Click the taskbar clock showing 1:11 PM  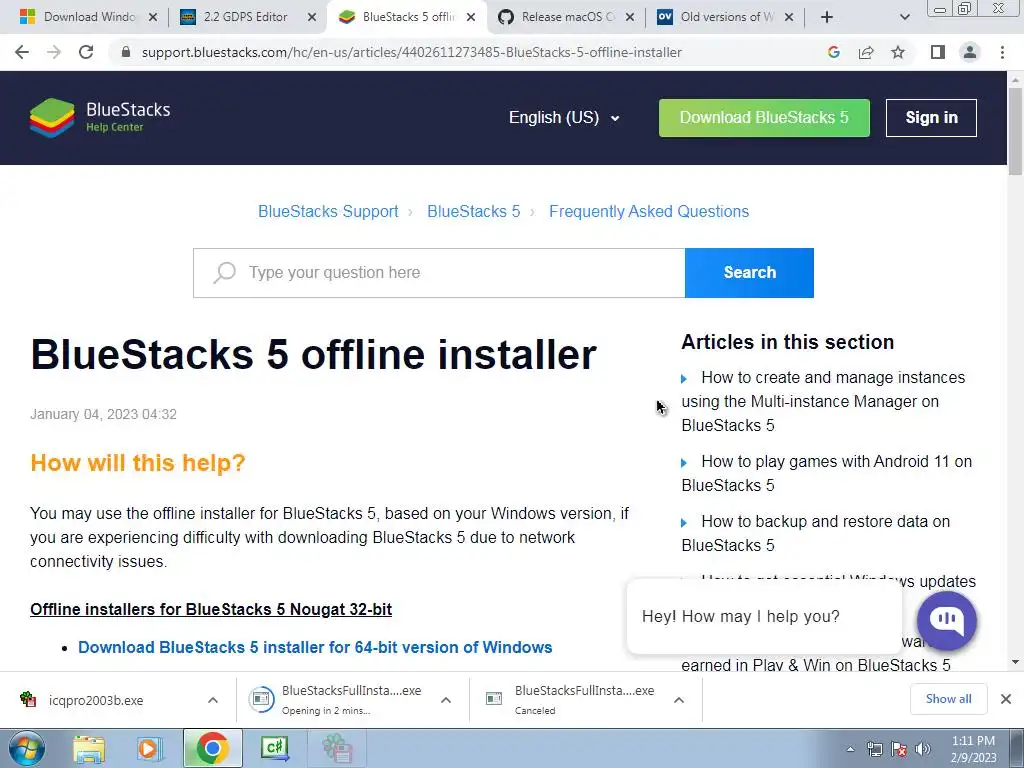coord(973,749)
